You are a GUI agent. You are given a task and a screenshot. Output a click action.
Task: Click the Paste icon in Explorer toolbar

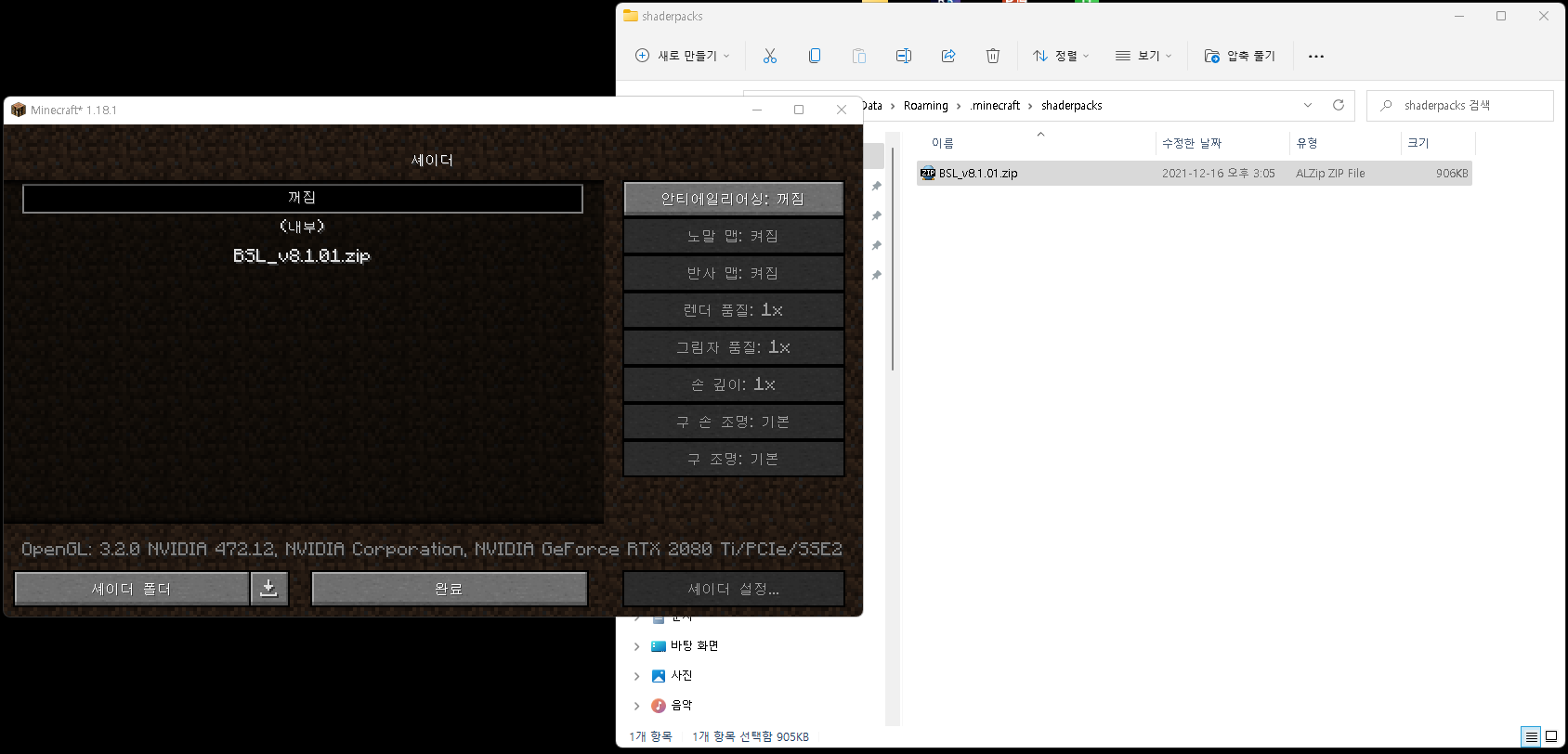coord(859,56)
